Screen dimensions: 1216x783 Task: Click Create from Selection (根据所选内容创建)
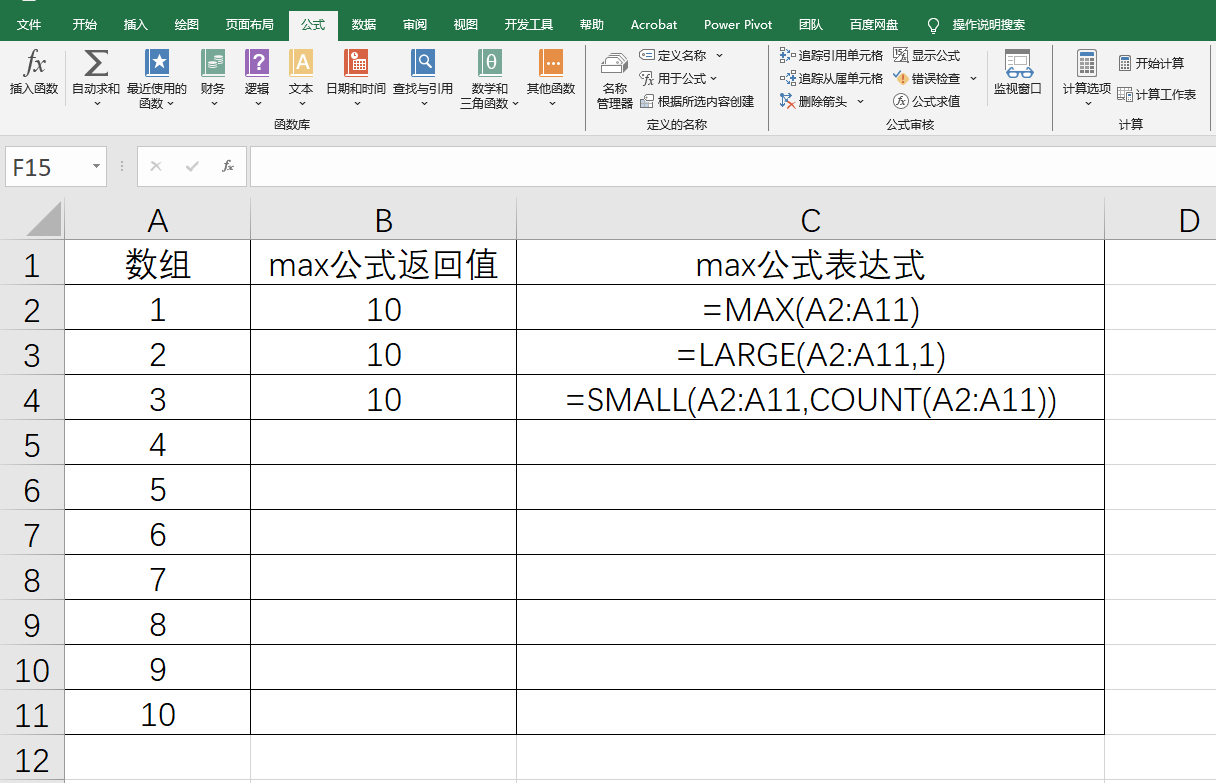point(697,101)
